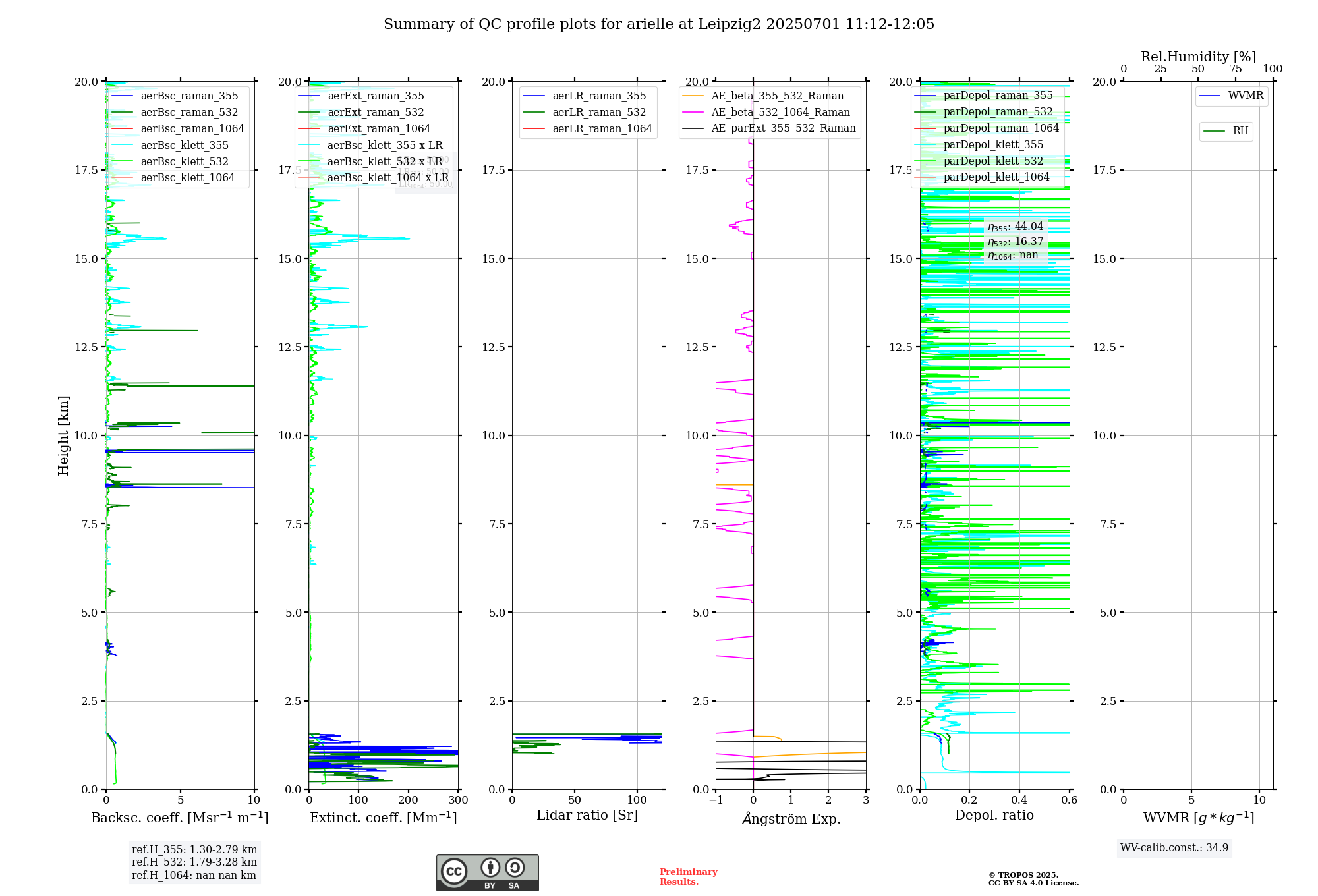Click the aerBsc_klett_355 x LR legend label
This screenshot has width=1318, height=896.
[x=386, y=145]
